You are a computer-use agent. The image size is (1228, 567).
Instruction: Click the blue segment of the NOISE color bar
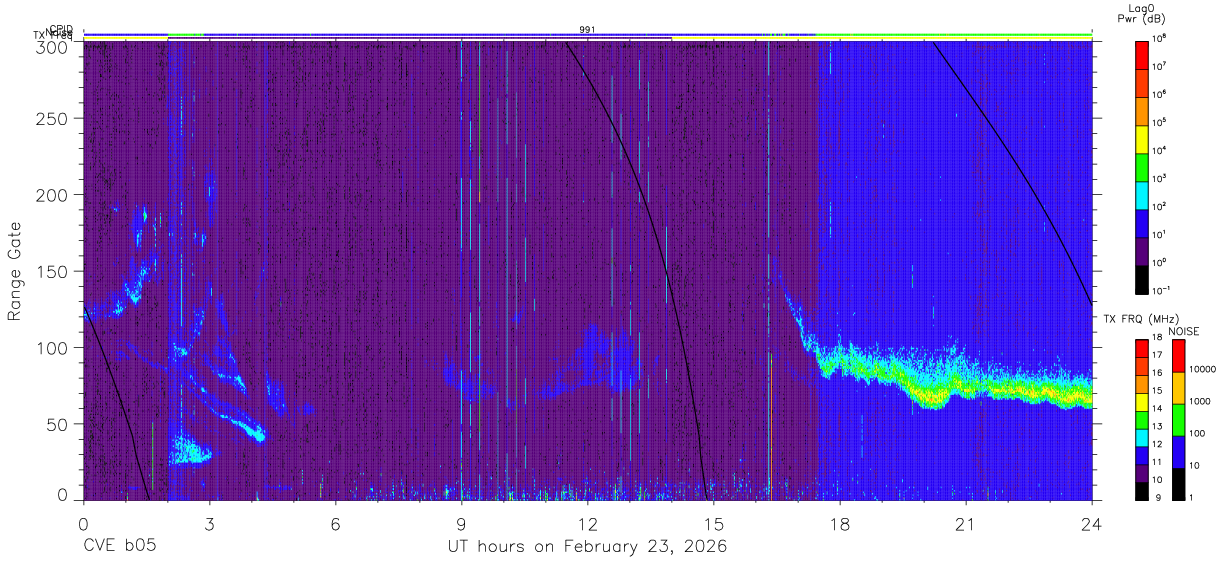(1178, 451)
